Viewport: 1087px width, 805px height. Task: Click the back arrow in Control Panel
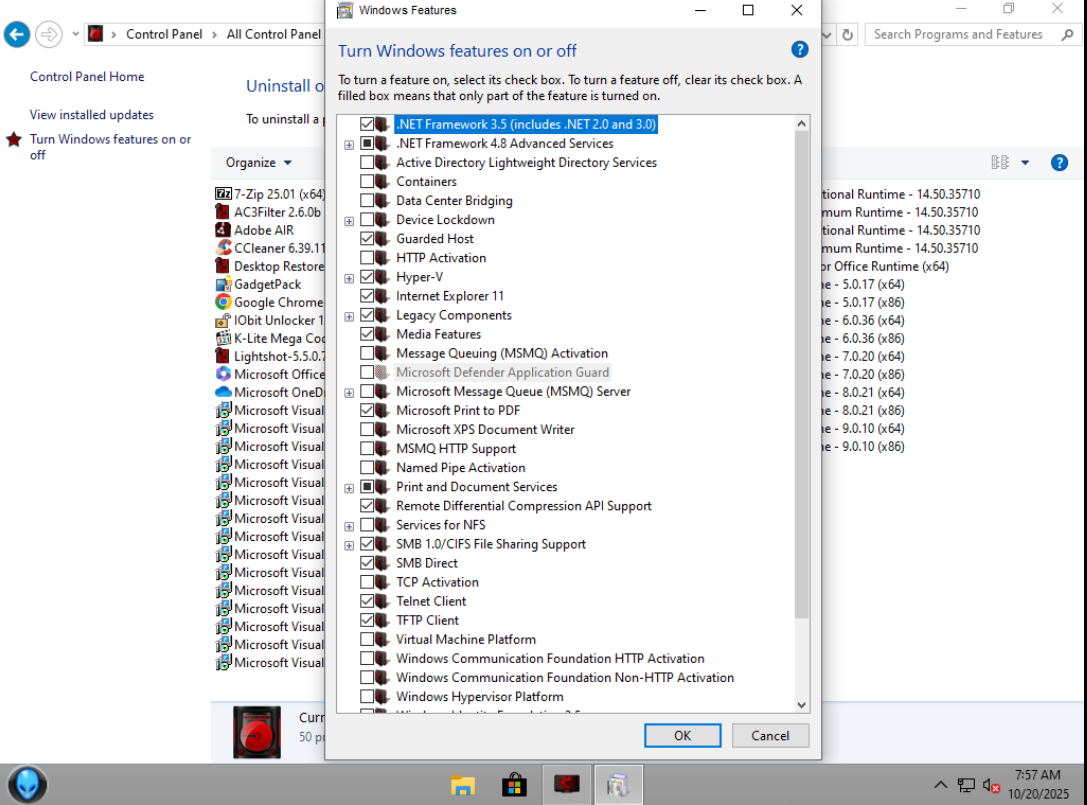pos(17,34)
